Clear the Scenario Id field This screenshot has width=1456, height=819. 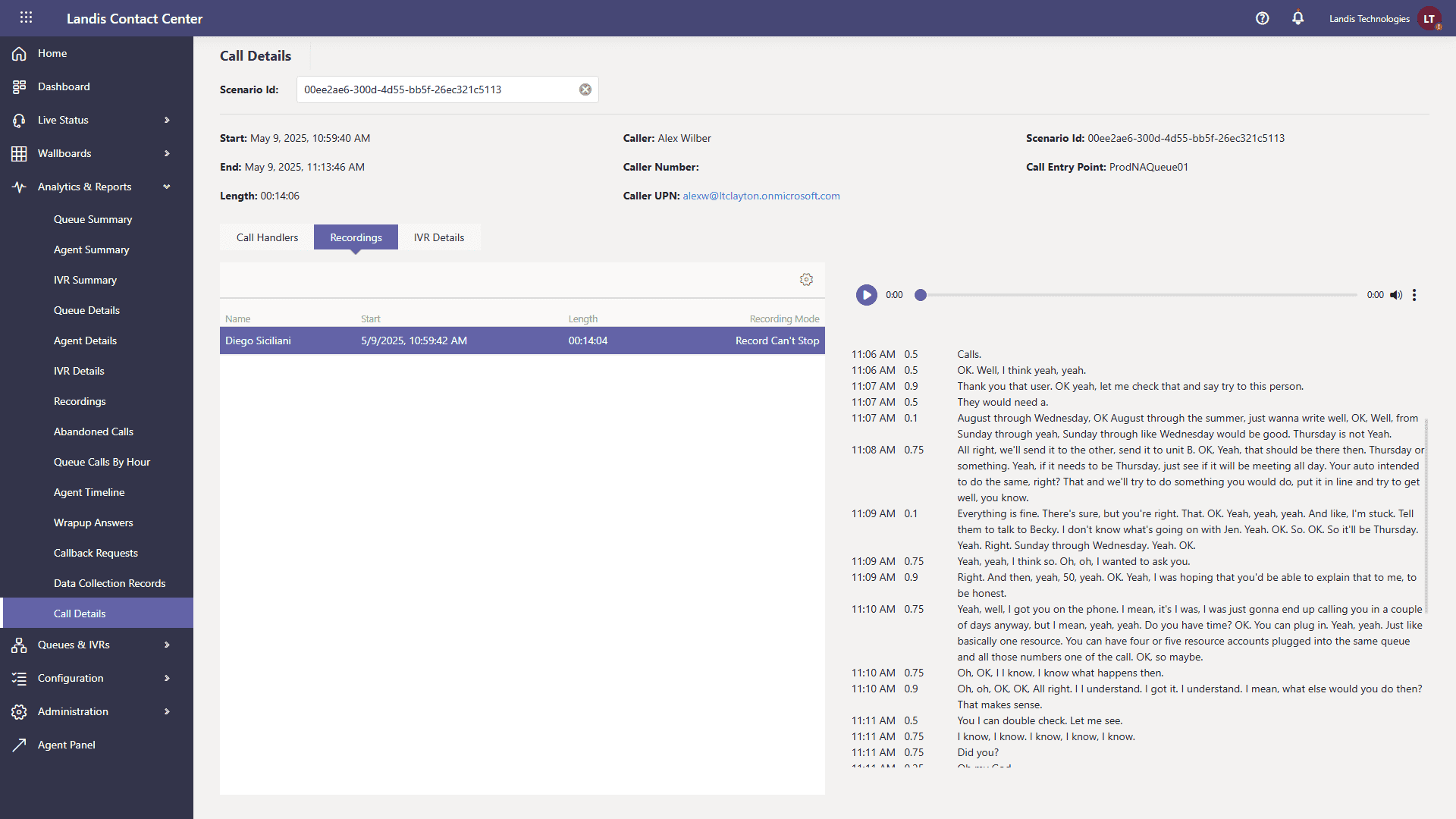tap(585, 89)
